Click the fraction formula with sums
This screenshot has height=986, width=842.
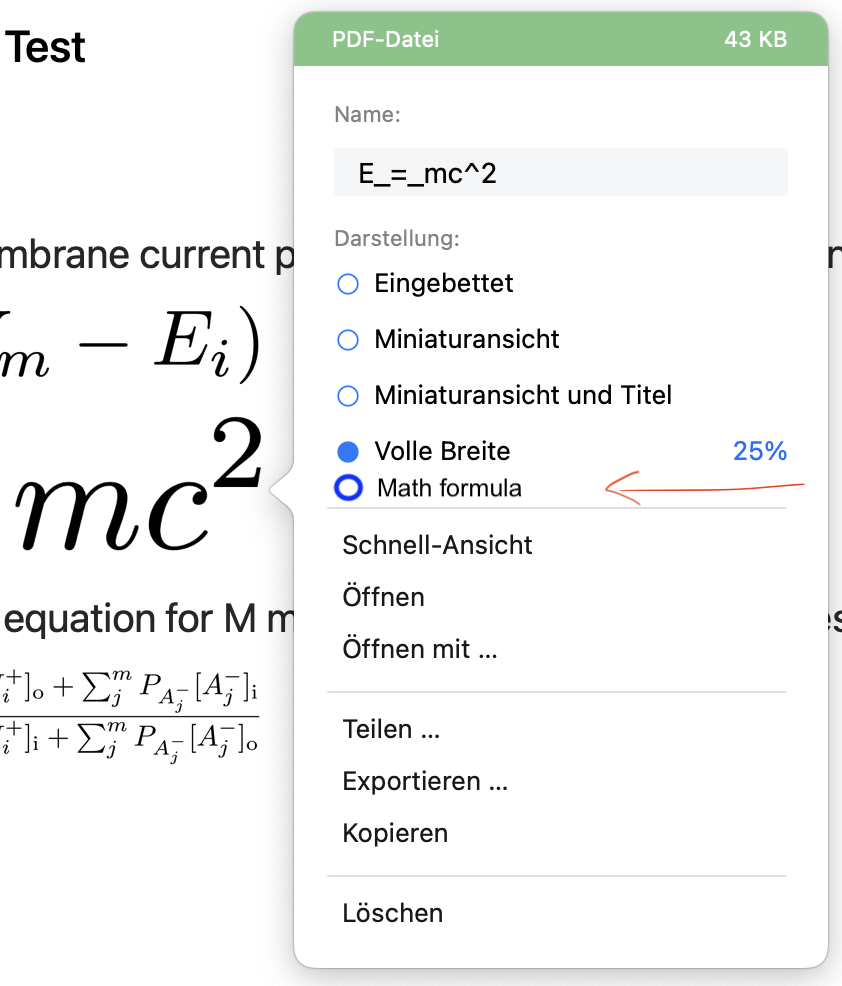click(129, 717)
